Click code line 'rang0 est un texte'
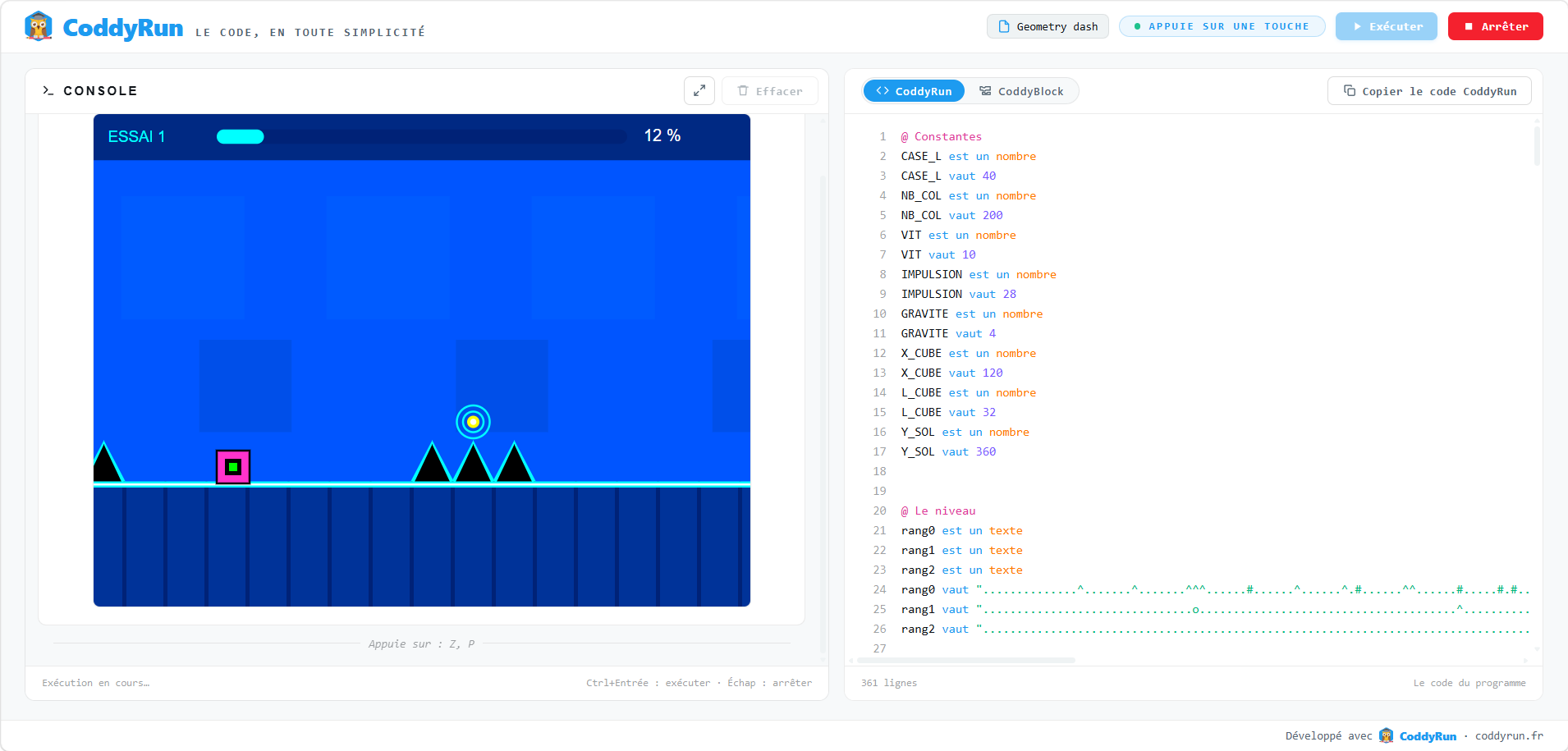1568x751 pixels. point(962,530)
